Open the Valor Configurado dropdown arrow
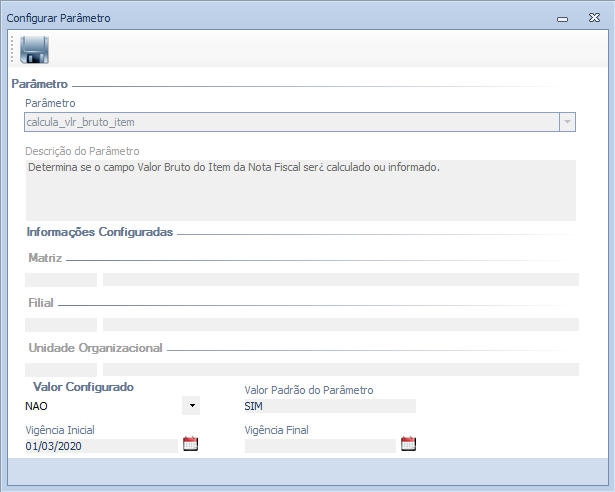Viewport: 615px width, 492px height. 191,406
